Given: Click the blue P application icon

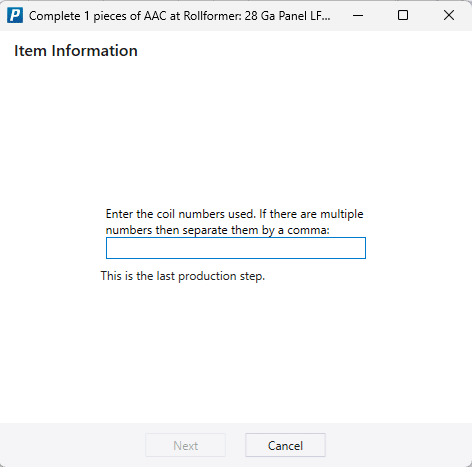Looking at the screenshot, I should click(x=15, y=15).
